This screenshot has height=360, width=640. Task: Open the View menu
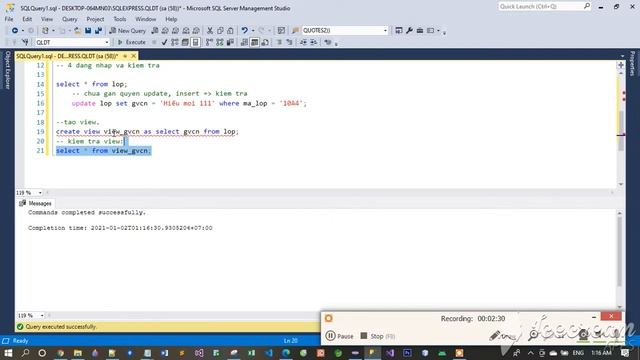click(47, 19)
